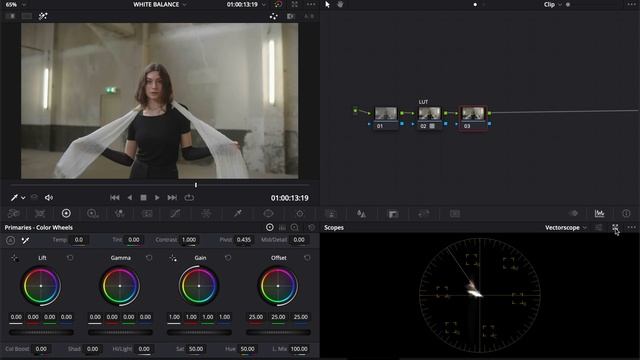Open the Color Warper palette
640x360 pixels.
[206, 213]
